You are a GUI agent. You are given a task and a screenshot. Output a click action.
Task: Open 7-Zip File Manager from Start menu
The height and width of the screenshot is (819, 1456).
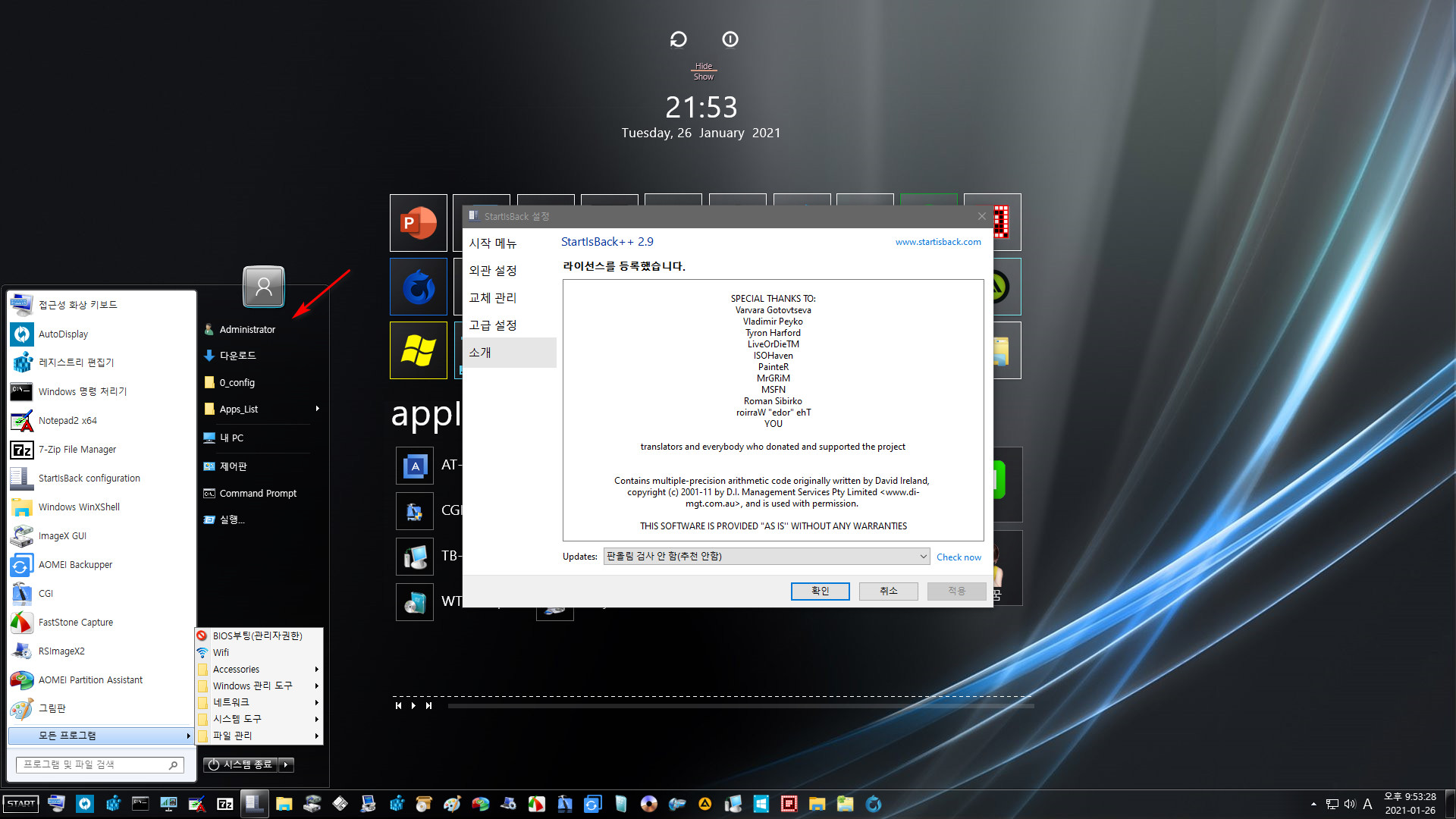pyautogui.click(x=102, y=449)
